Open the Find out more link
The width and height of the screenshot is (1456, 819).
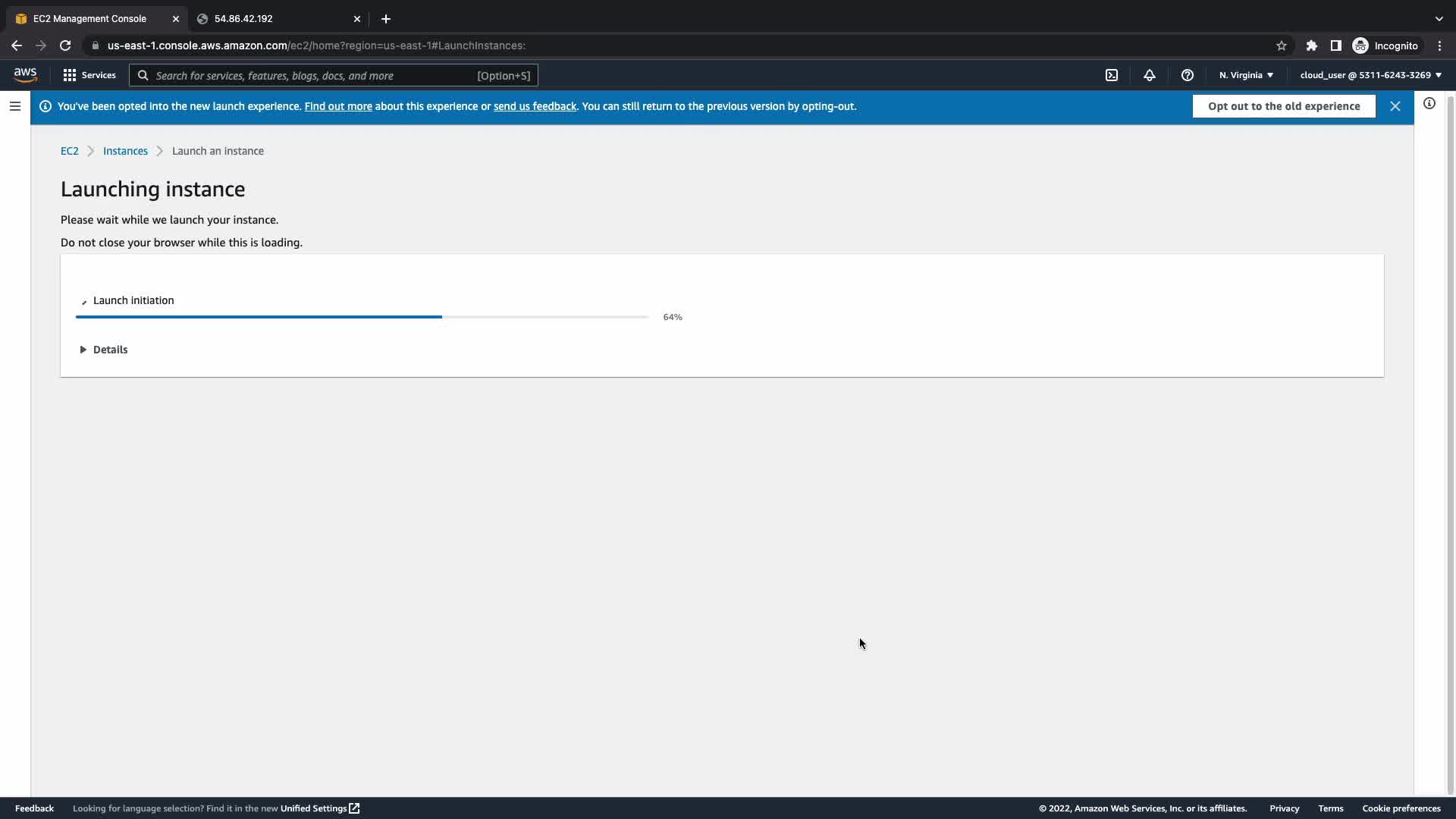coord(338,106)
